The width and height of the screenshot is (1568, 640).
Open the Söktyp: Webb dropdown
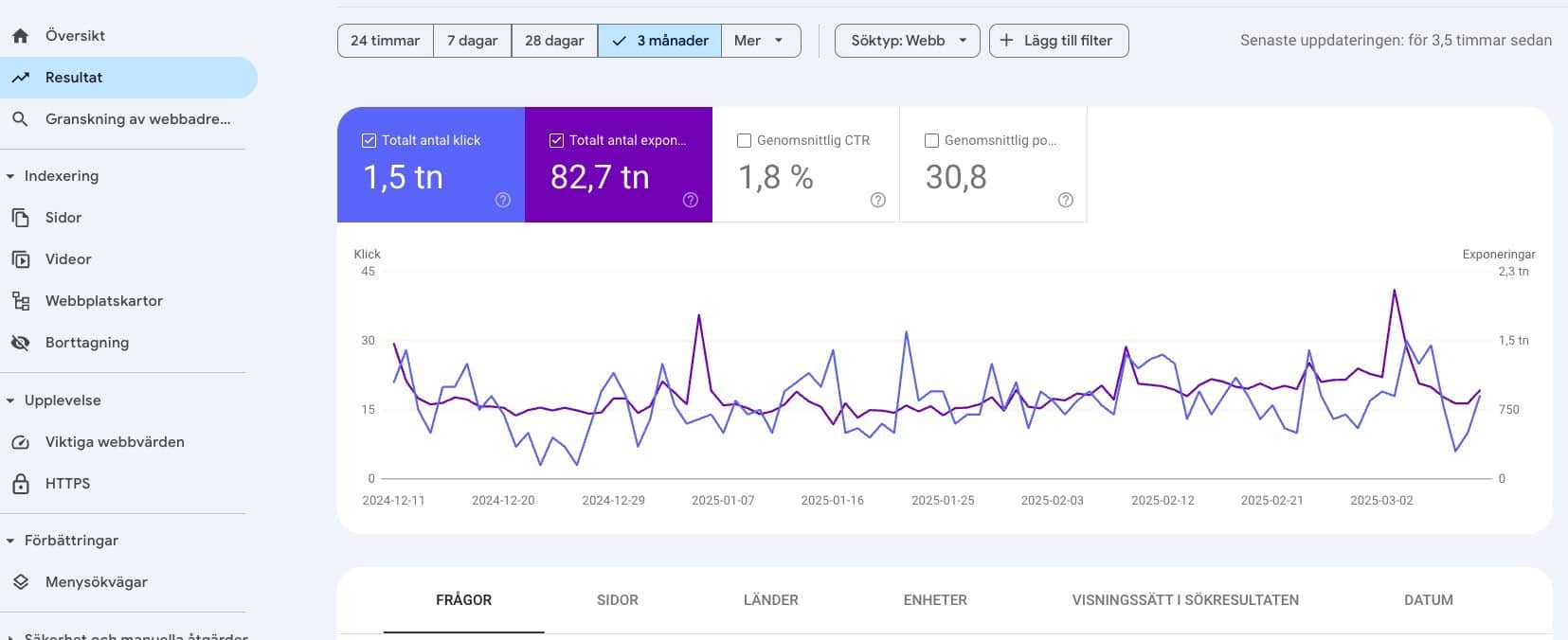click(908, 41)
